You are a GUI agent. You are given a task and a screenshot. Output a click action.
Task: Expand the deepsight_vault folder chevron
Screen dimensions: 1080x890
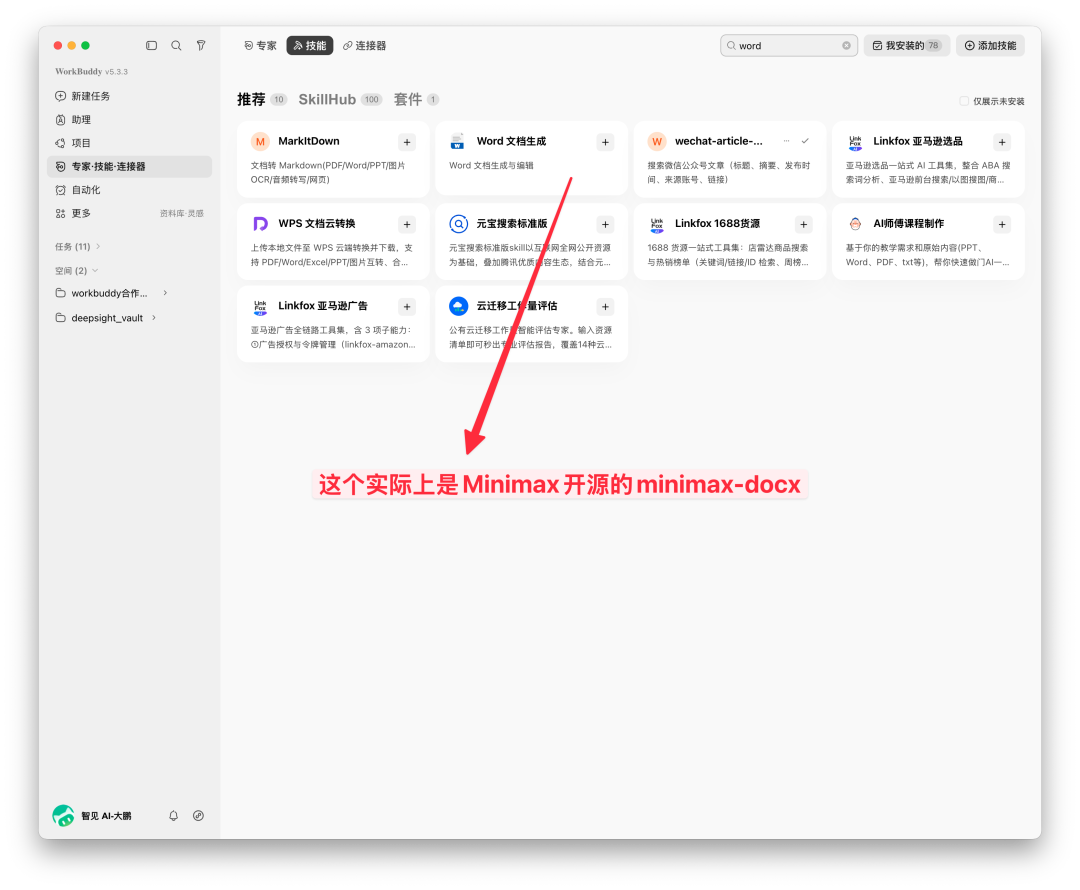coord(154,318)
